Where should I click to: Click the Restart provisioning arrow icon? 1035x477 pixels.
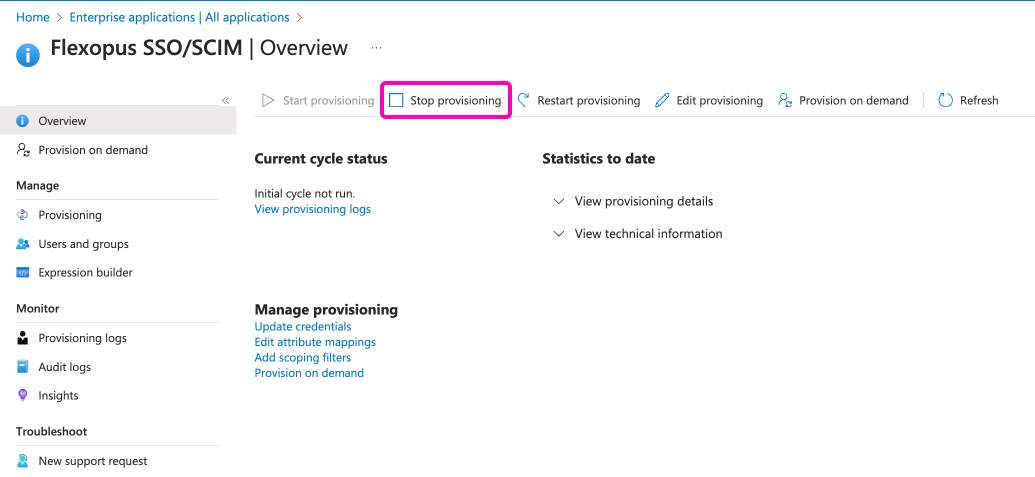pos(523,100)
